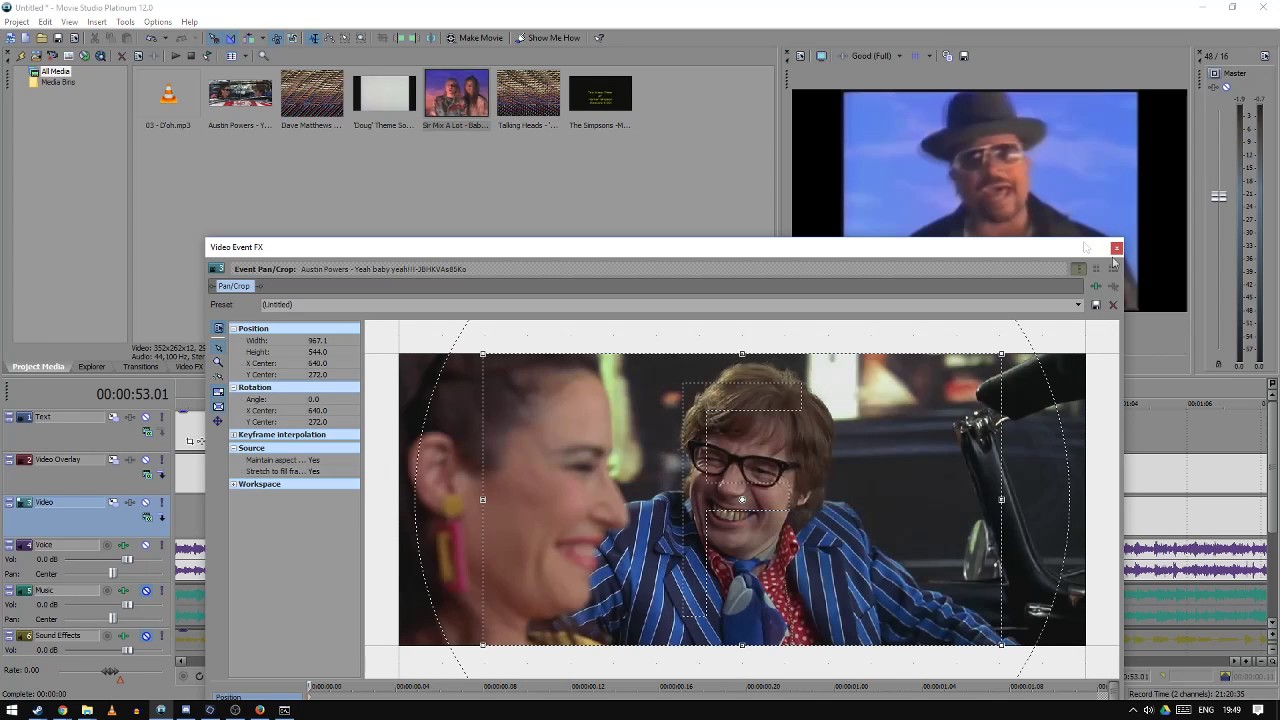Click the media search magnifier icon

point(264,56)
